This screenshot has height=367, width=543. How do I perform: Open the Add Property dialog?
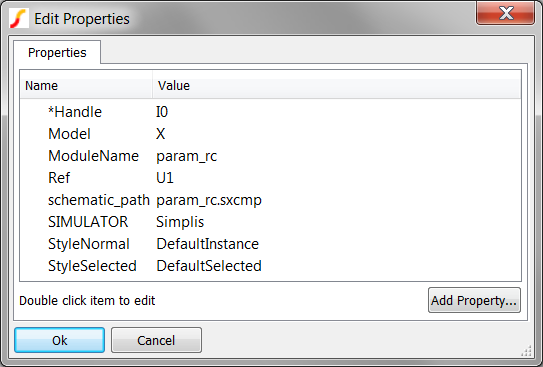474,300
